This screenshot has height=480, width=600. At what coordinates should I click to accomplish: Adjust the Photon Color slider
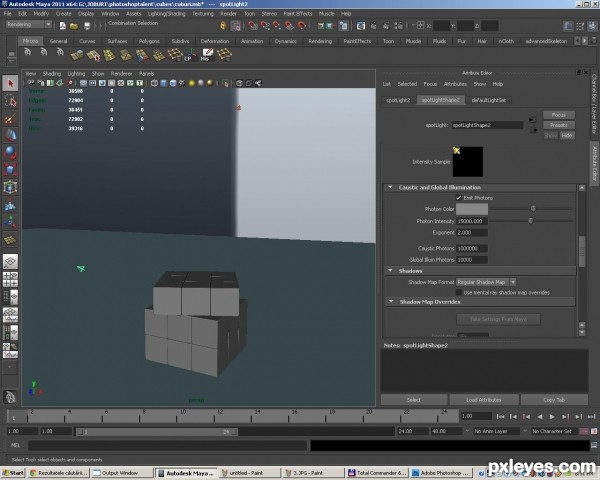pyautogui.click(x=531, y=209)
